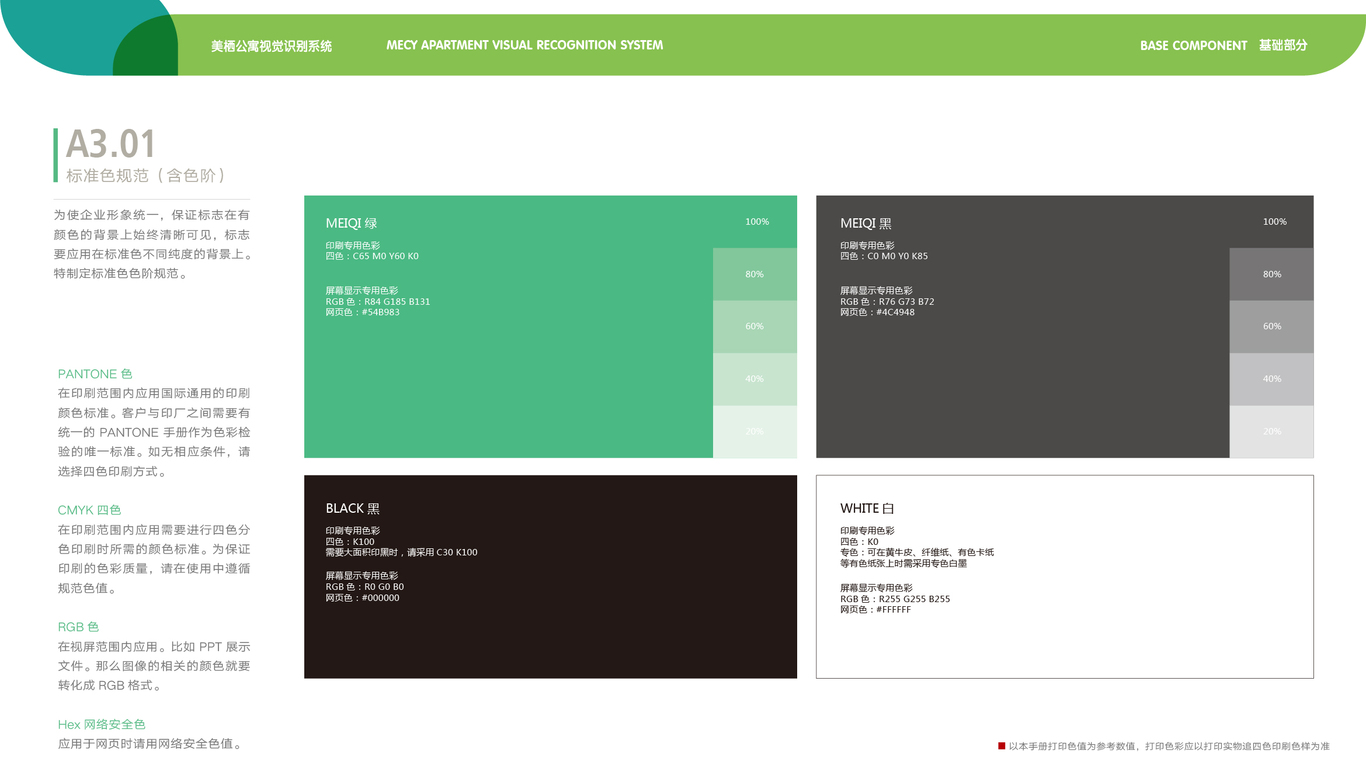The width and height of the screenshot is (1366, 768).
Task: Click the subtitle 标准色规范（含色阶）
Action: pos(146,176)
